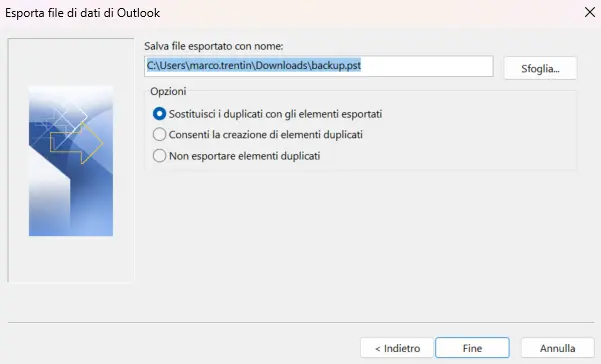
Task: Click the 'Salva file esportato con nome:' label
Action: (x=213, y=46)
